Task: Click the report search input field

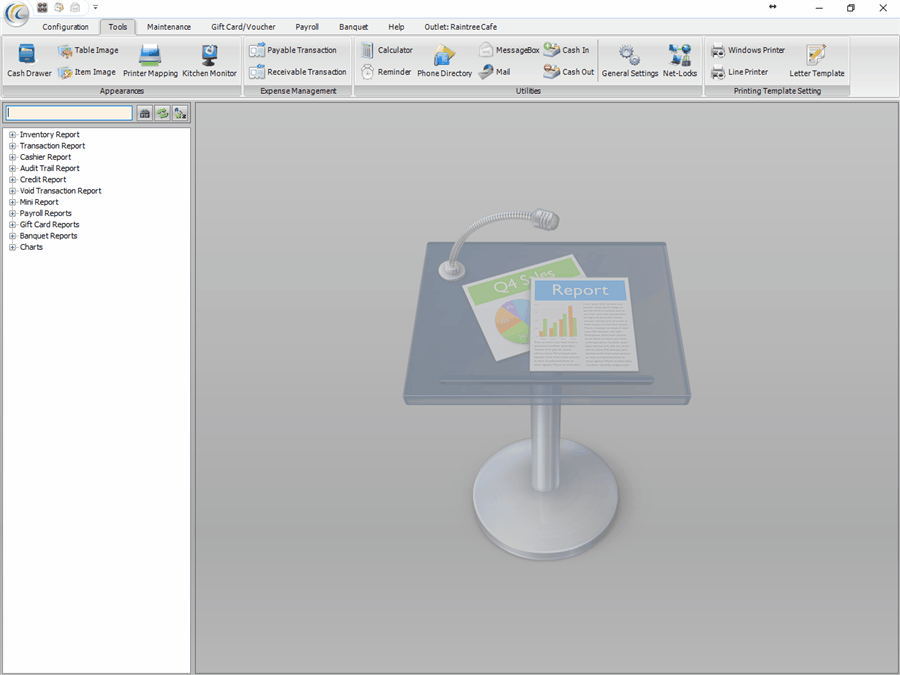Action: [x=69, y=114]
